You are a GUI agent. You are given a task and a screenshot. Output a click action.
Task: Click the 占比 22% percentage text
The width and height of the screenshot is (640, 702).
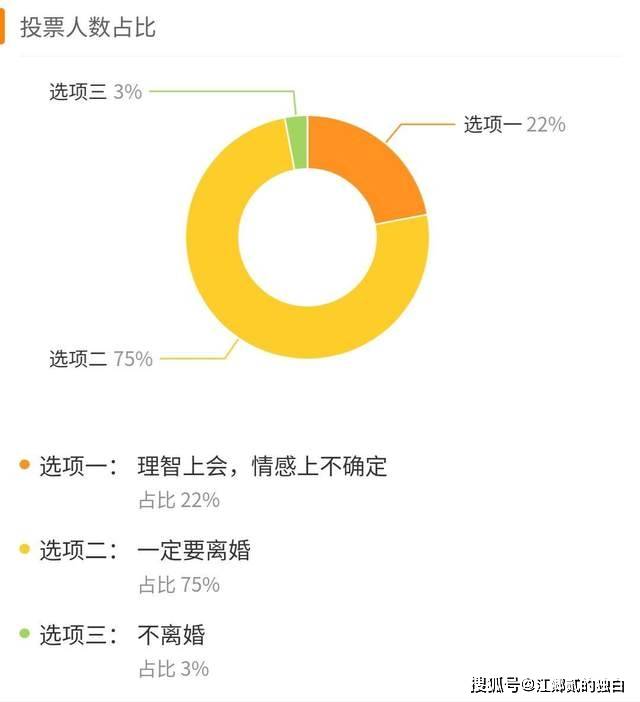pyautogui.click(x=179, y=500)
